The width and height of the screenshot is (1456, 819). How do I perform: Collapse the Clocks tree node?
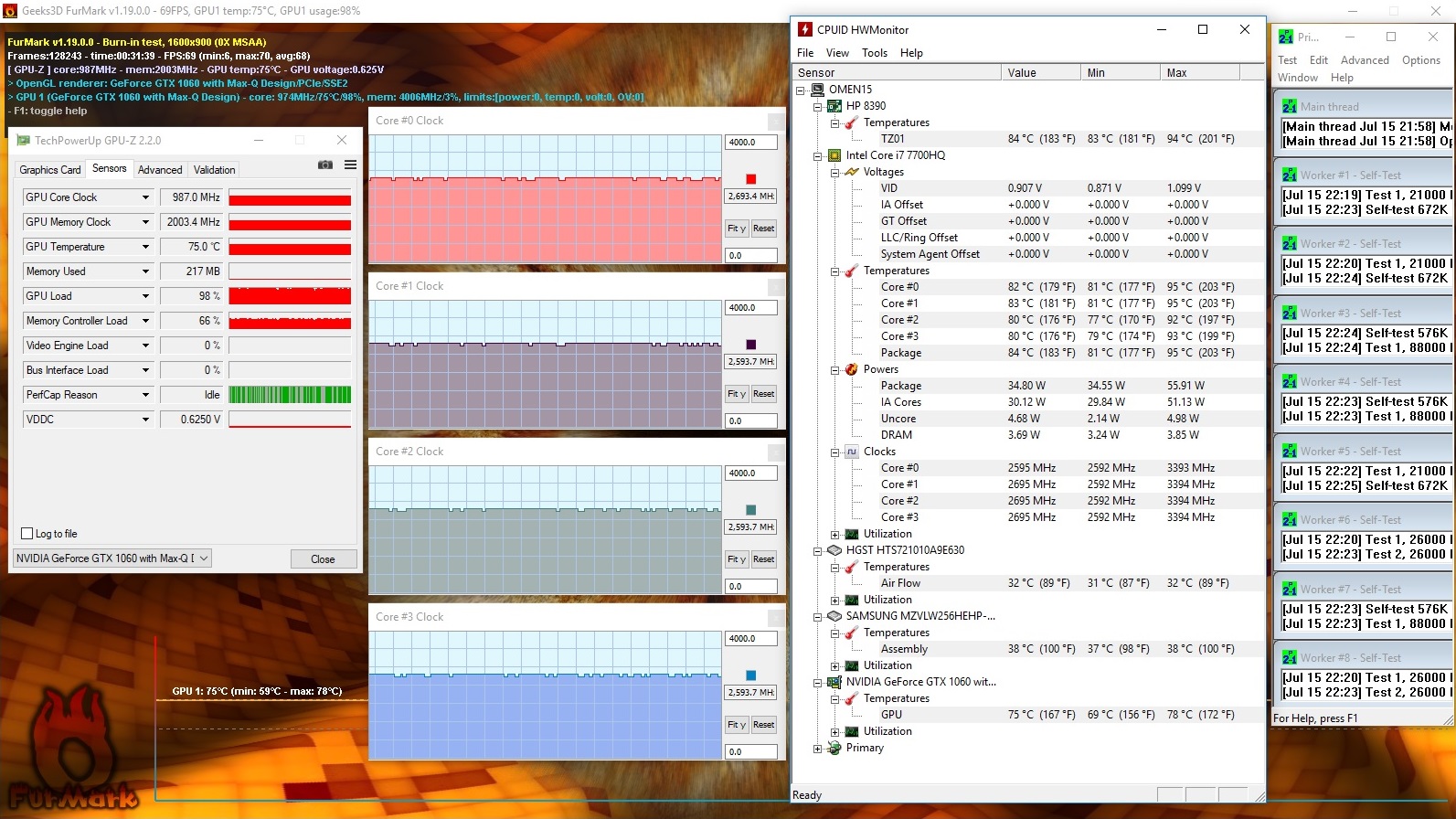(x=834, y=452)
